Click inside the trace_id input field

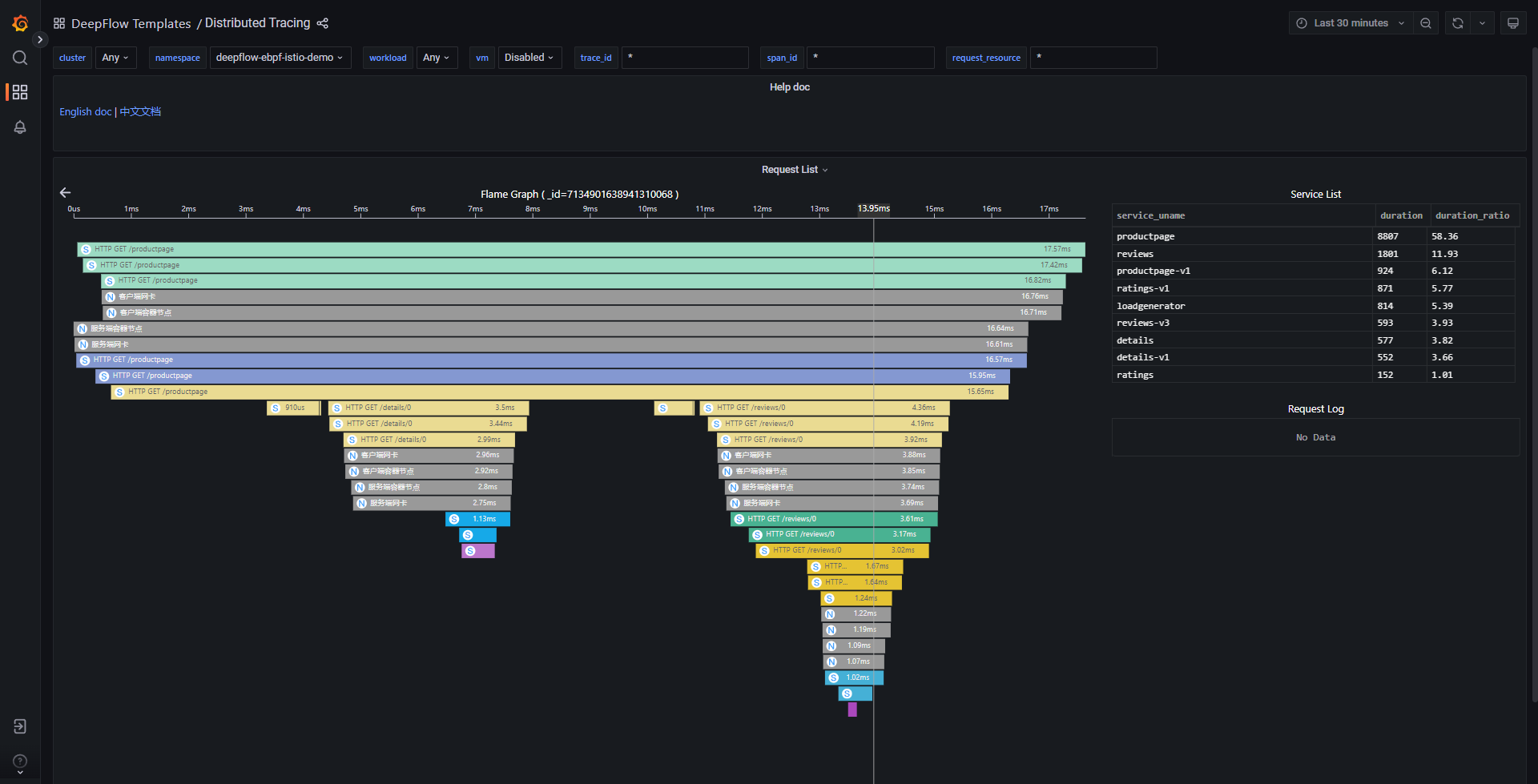point(685,57)
